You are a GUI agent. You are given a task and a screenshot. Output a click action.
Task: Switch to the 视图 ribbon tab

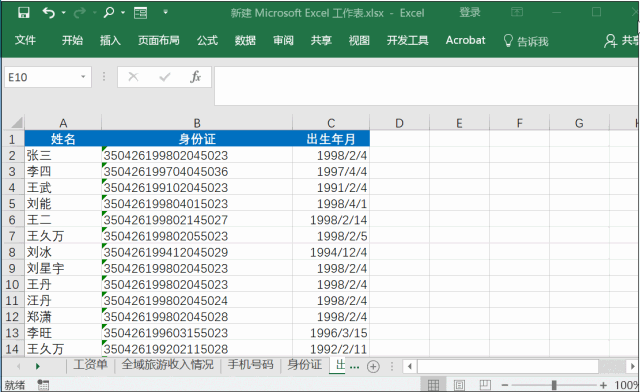359,40
